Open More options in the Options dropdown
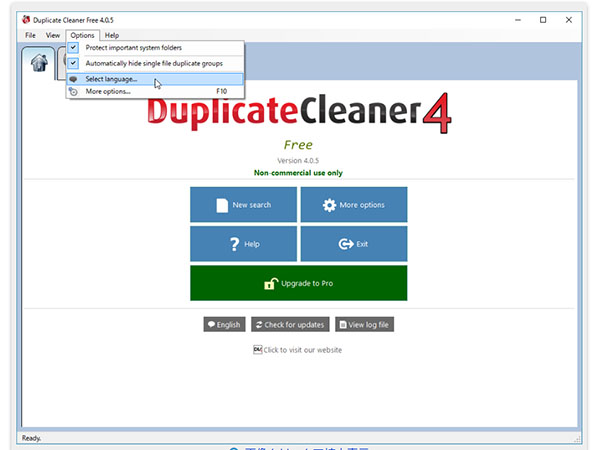600x450 pixels. [x=108, y=92]
